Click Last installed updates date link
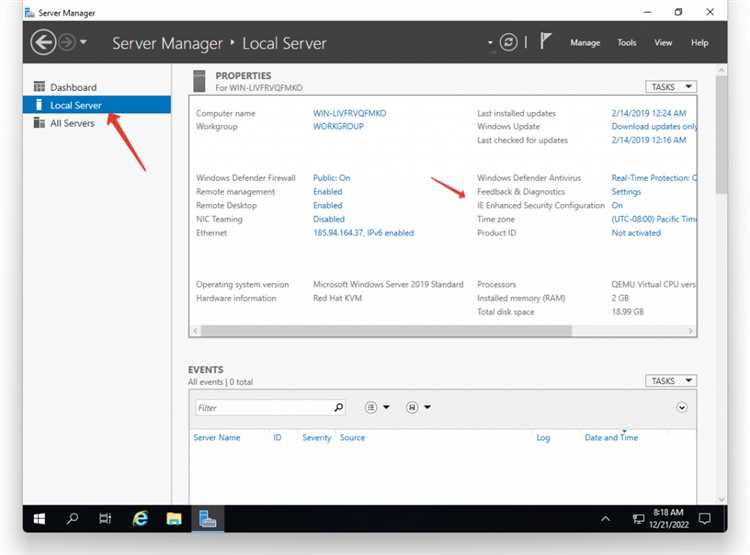Screen dimensions: 750x555 (649, 113)
